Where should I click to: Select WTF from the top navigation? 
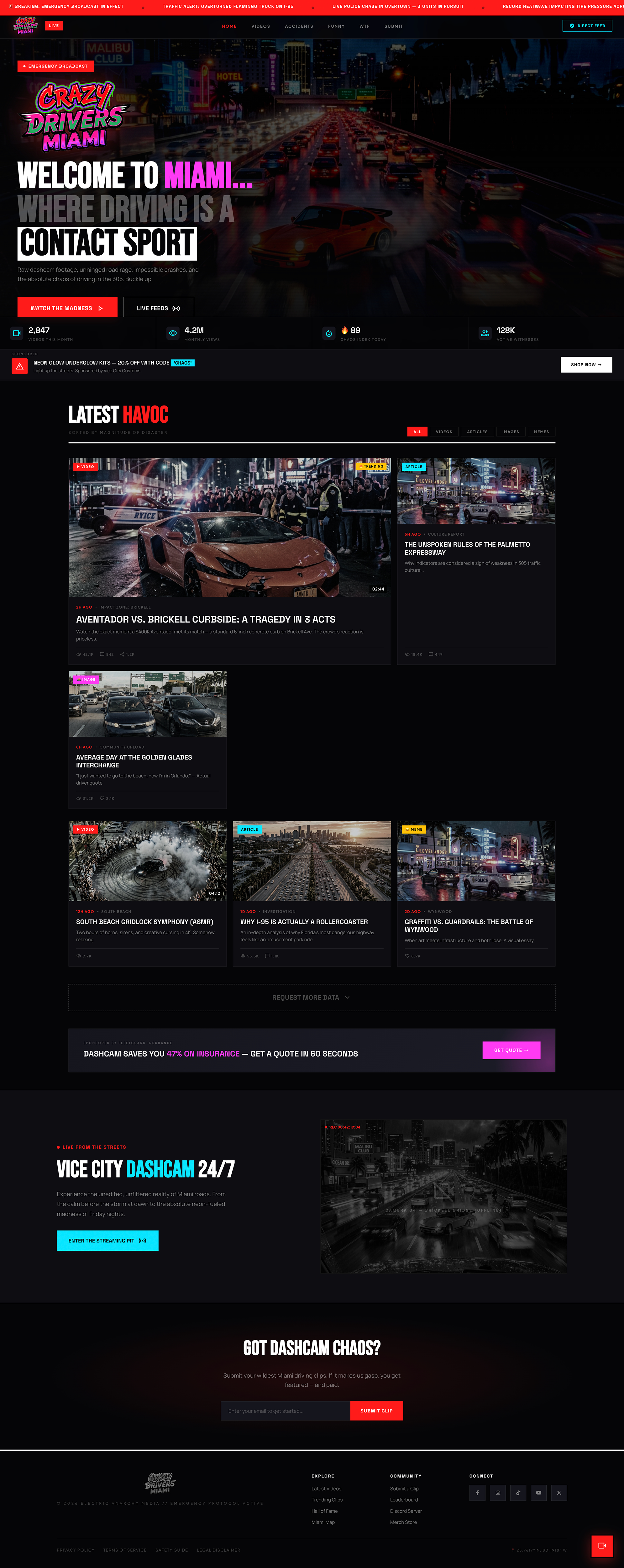[x=364, y=26]
